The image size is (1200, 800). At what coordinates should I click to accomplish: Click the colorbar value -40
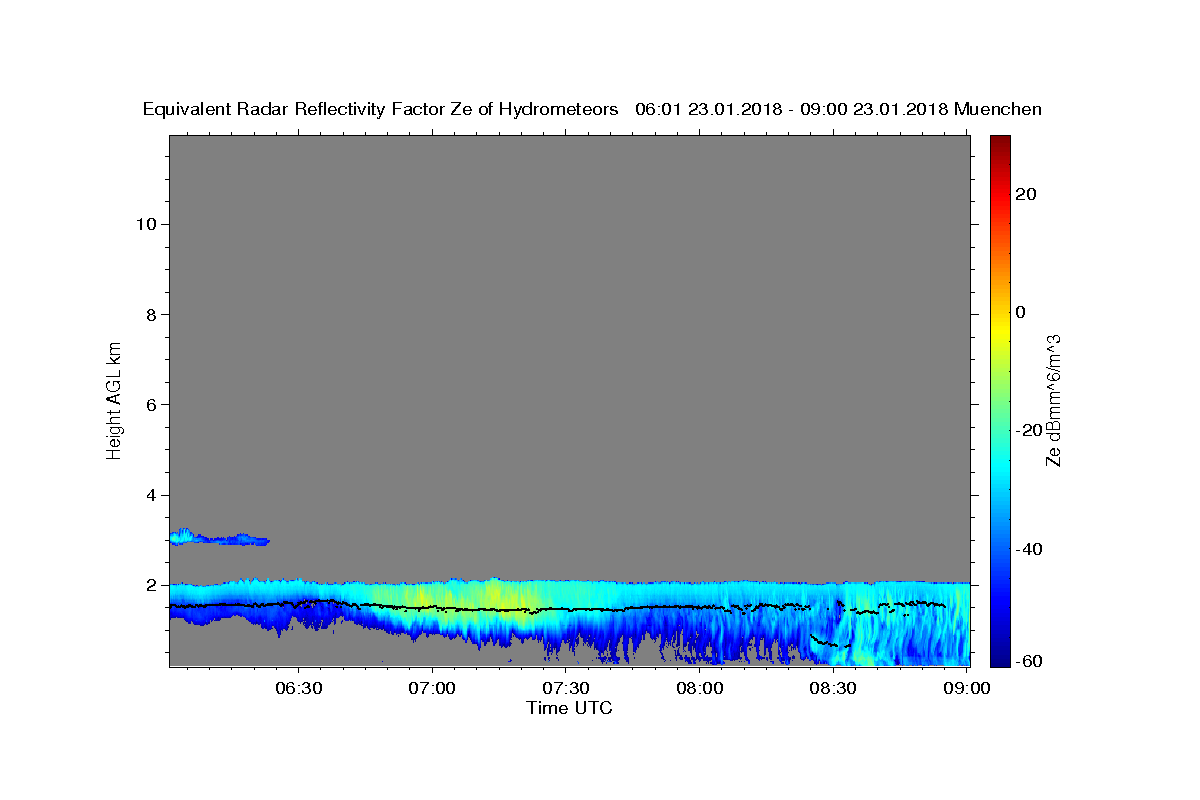[1029, 549]
